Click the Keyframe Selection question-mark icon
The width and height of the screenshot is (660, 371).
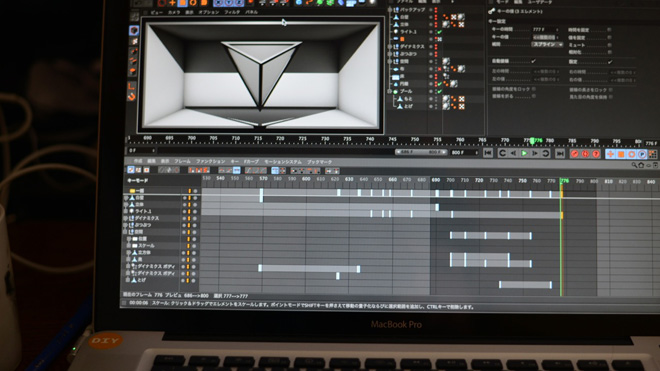(596, 154)
